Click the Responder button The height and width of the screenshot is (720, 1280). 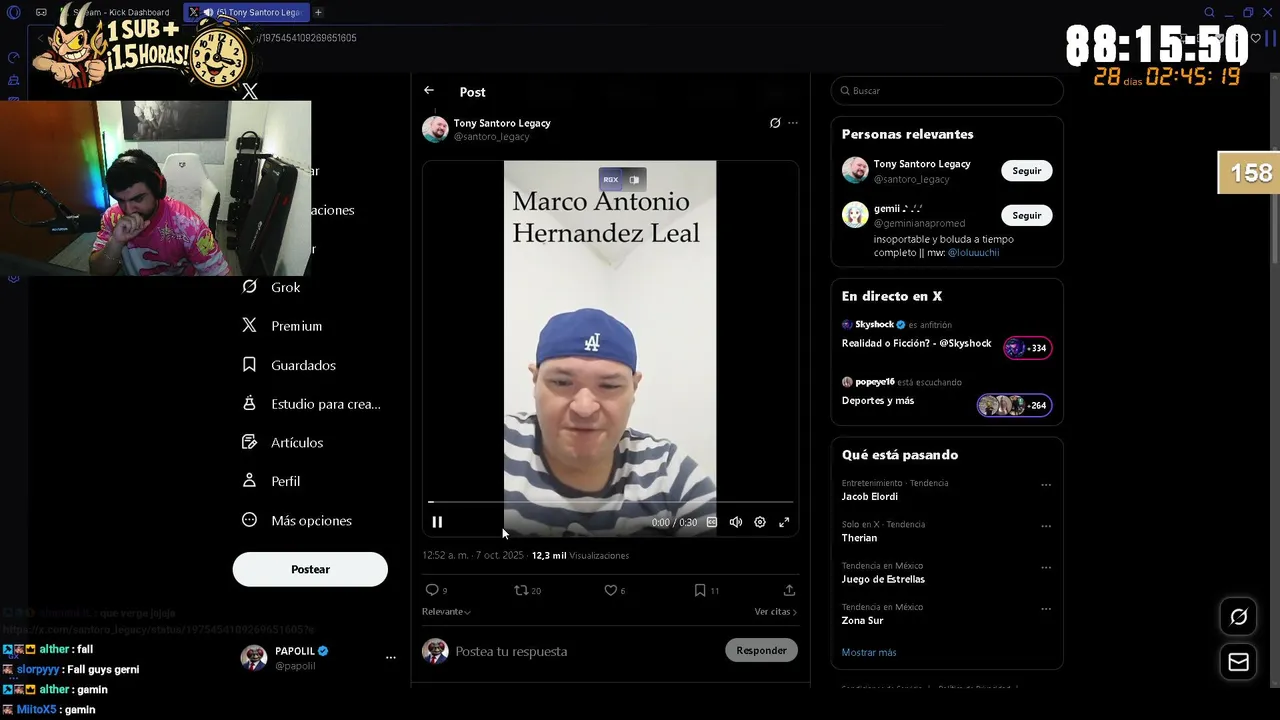click(761, 650)
